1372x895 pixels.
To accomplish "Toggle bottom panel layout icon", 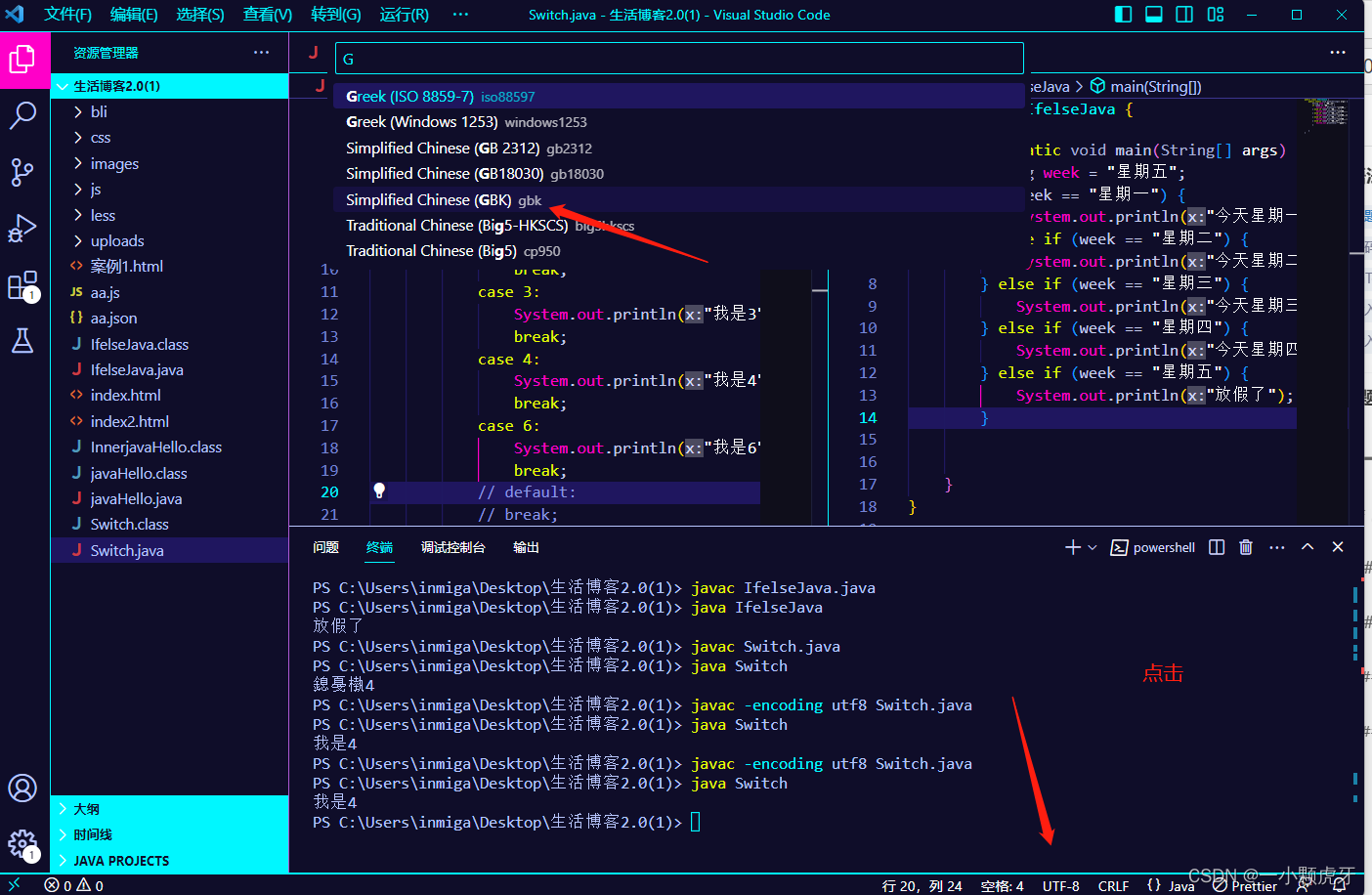I will (1154, 15).
